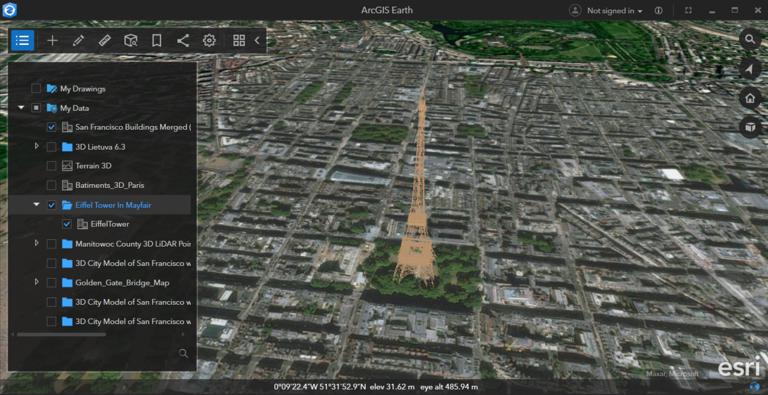This screenshot has height=395, width=768.
Task: Click the esri logo link
Action: click(x=740, y=368)
